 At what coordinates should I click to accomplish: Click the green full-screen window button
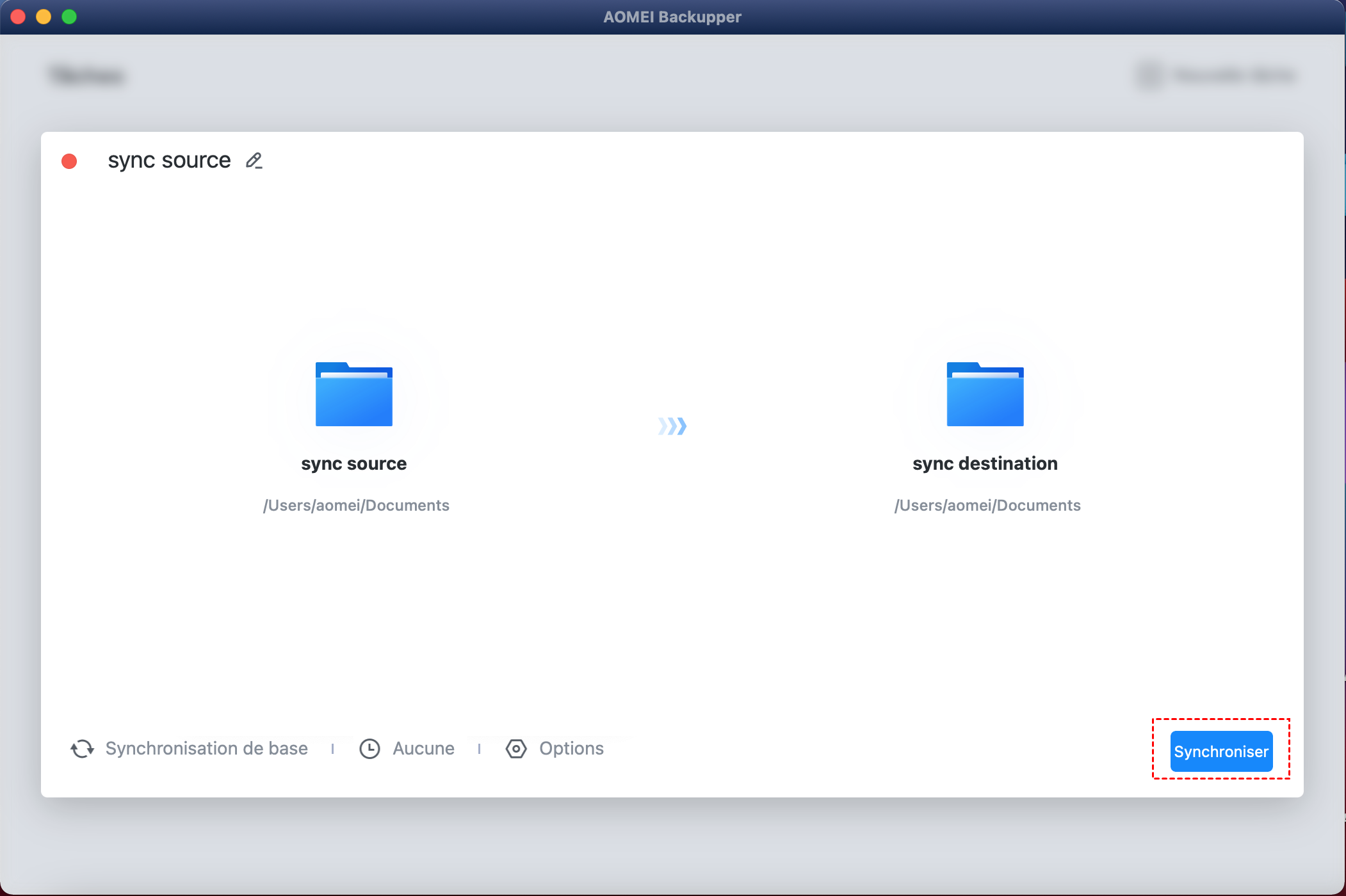(69, 17)
